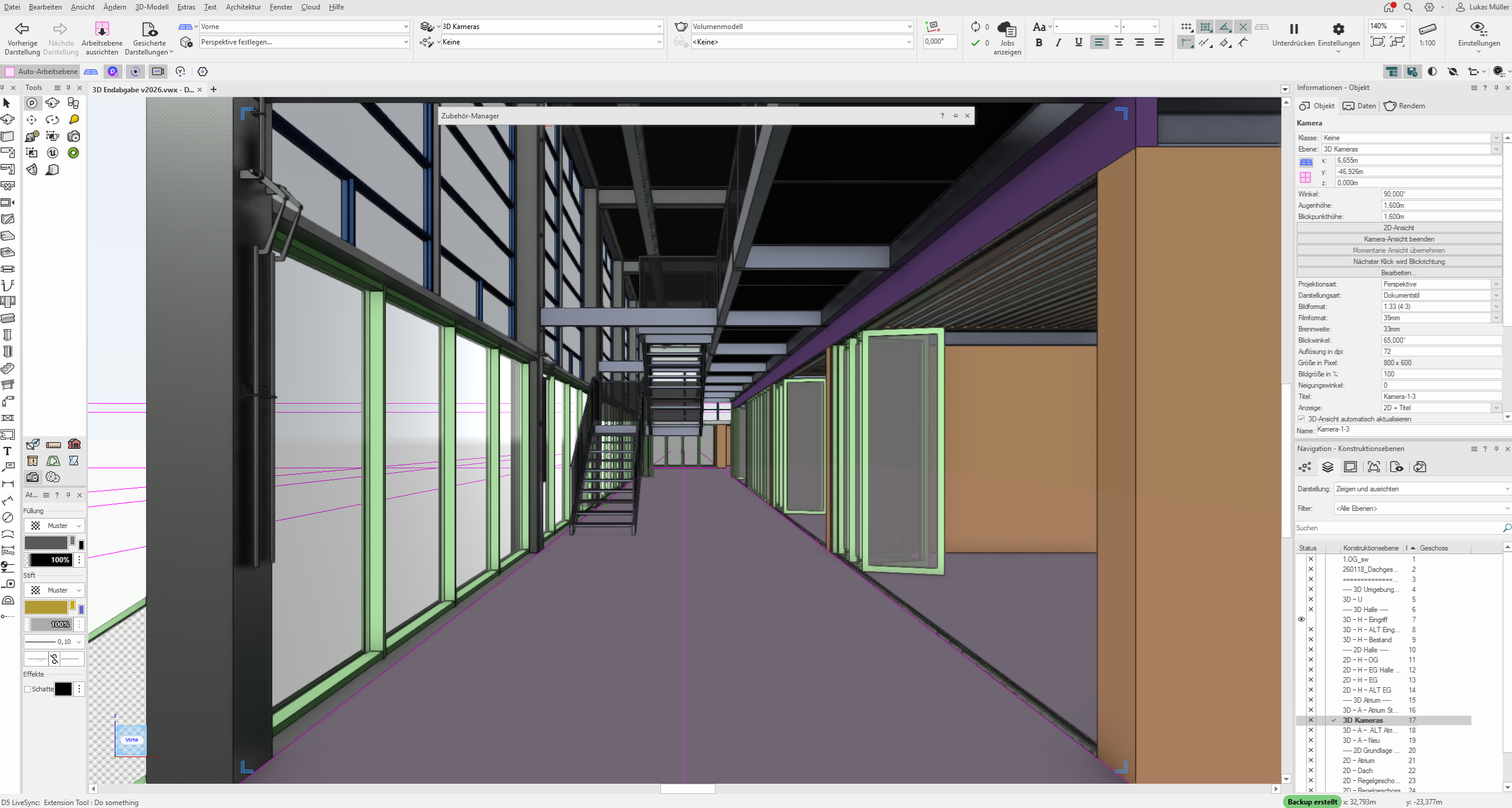The width and height of the screenshot is (1512, 808).
Task: Select the Text tool in toolbar
Action: pyautogui.click(x=8, y=451)
